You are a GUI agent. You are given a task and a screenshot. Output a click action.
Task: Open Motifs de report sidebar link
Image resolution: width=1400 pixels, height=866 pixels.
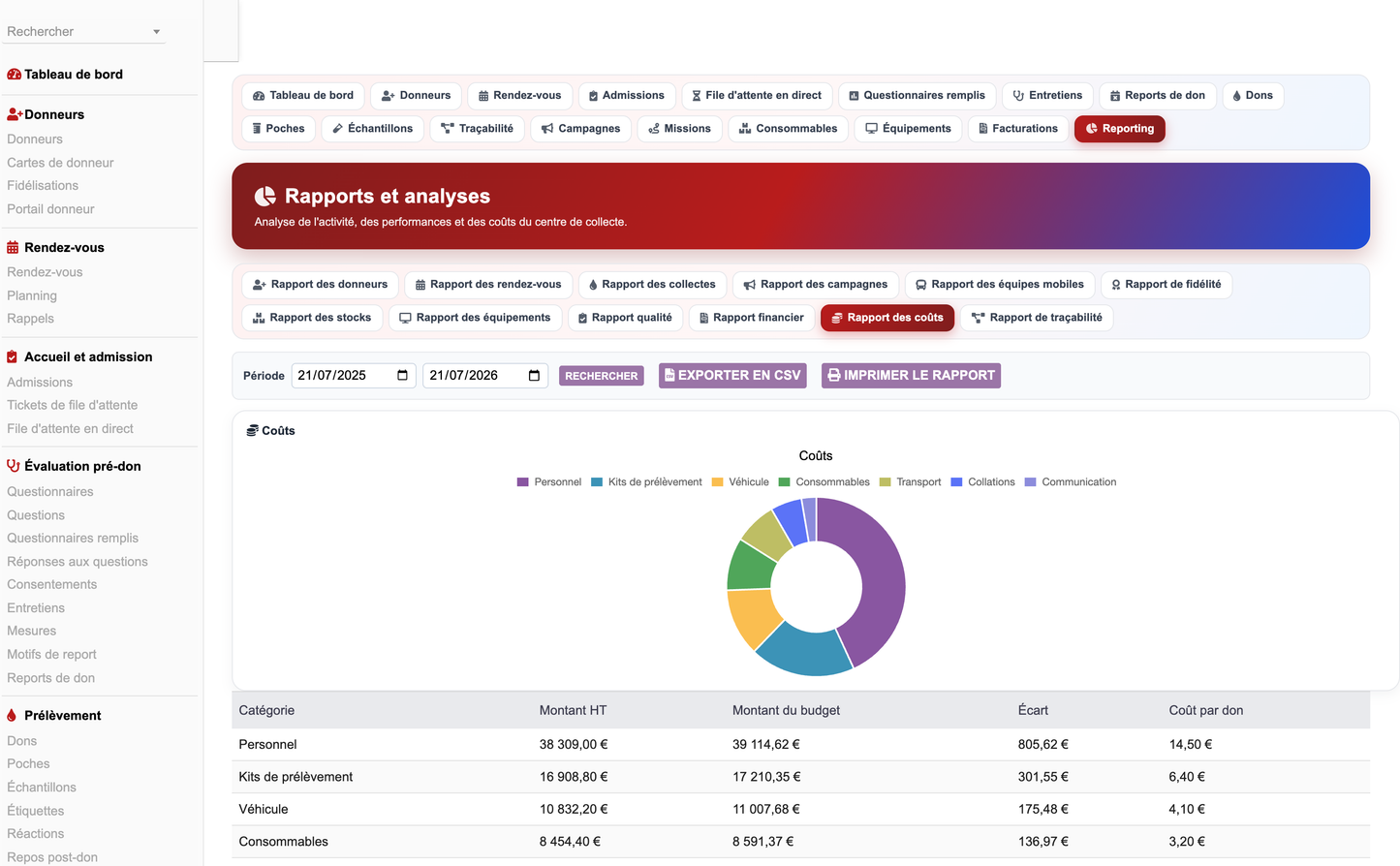click(51, 655)
